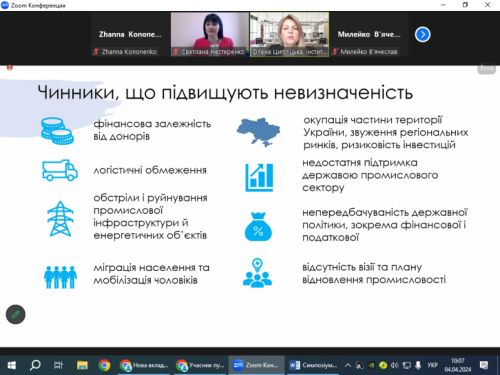Screen dimensions: 500x375
Task: Click the volume speaker tray icon
Action: [395, 365]
